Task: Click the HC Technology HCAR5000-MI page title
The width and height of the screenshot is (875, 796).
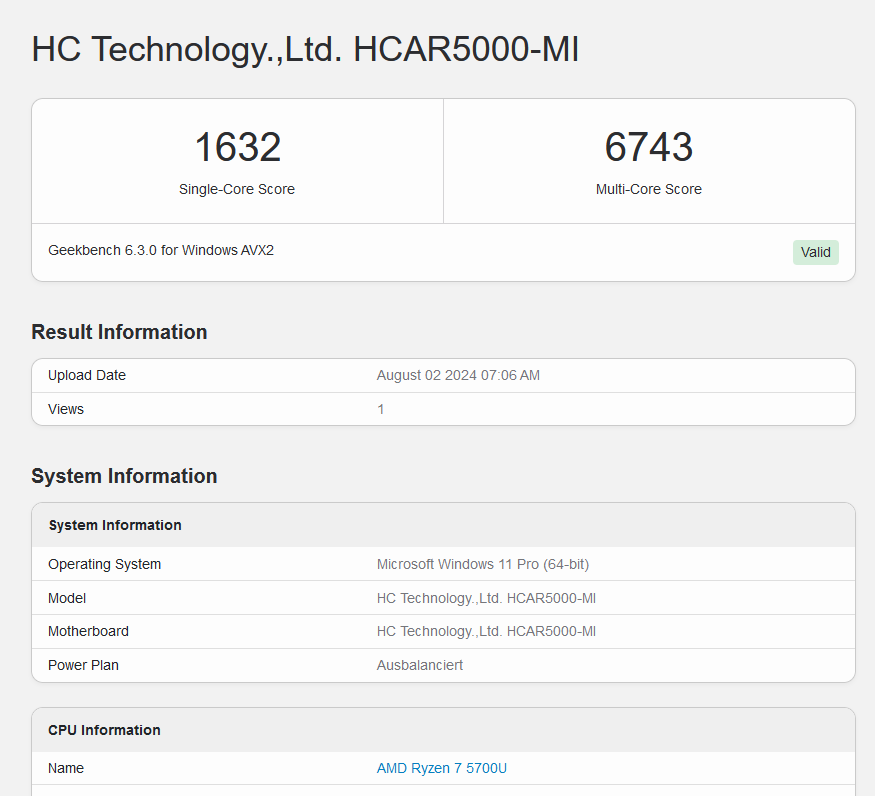Action: (x=305, y=49)
